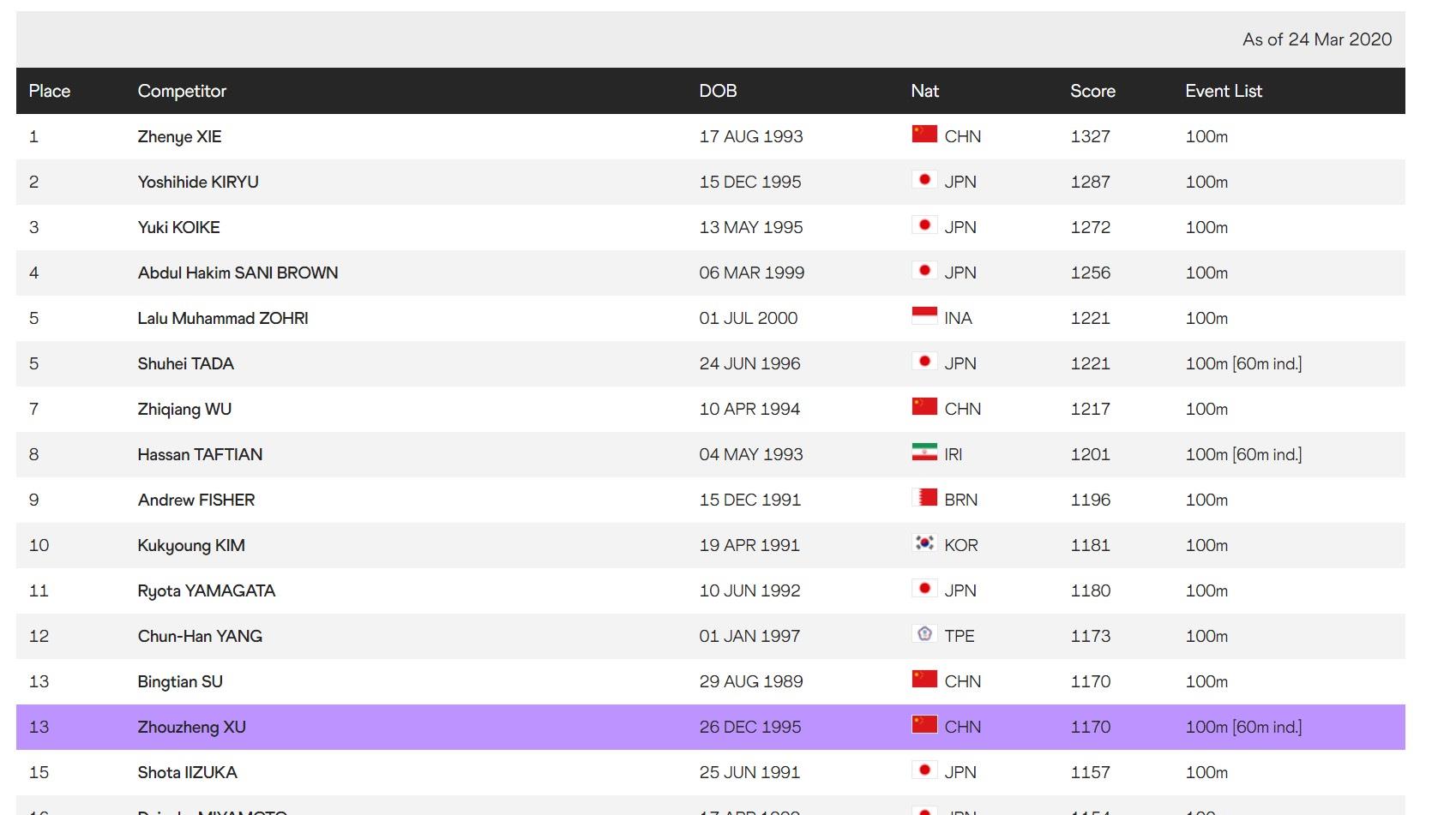Click China flag in highlighted Zhouzheng XU row
The image size is (1456, 815).
click(924, 725)
